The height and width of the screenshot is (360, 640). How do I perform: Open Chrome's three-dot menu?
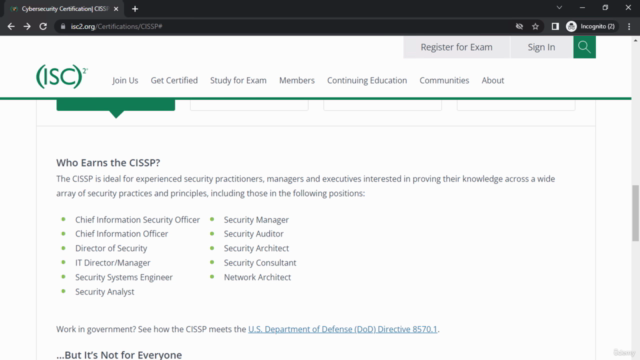(x=629, y=27)
